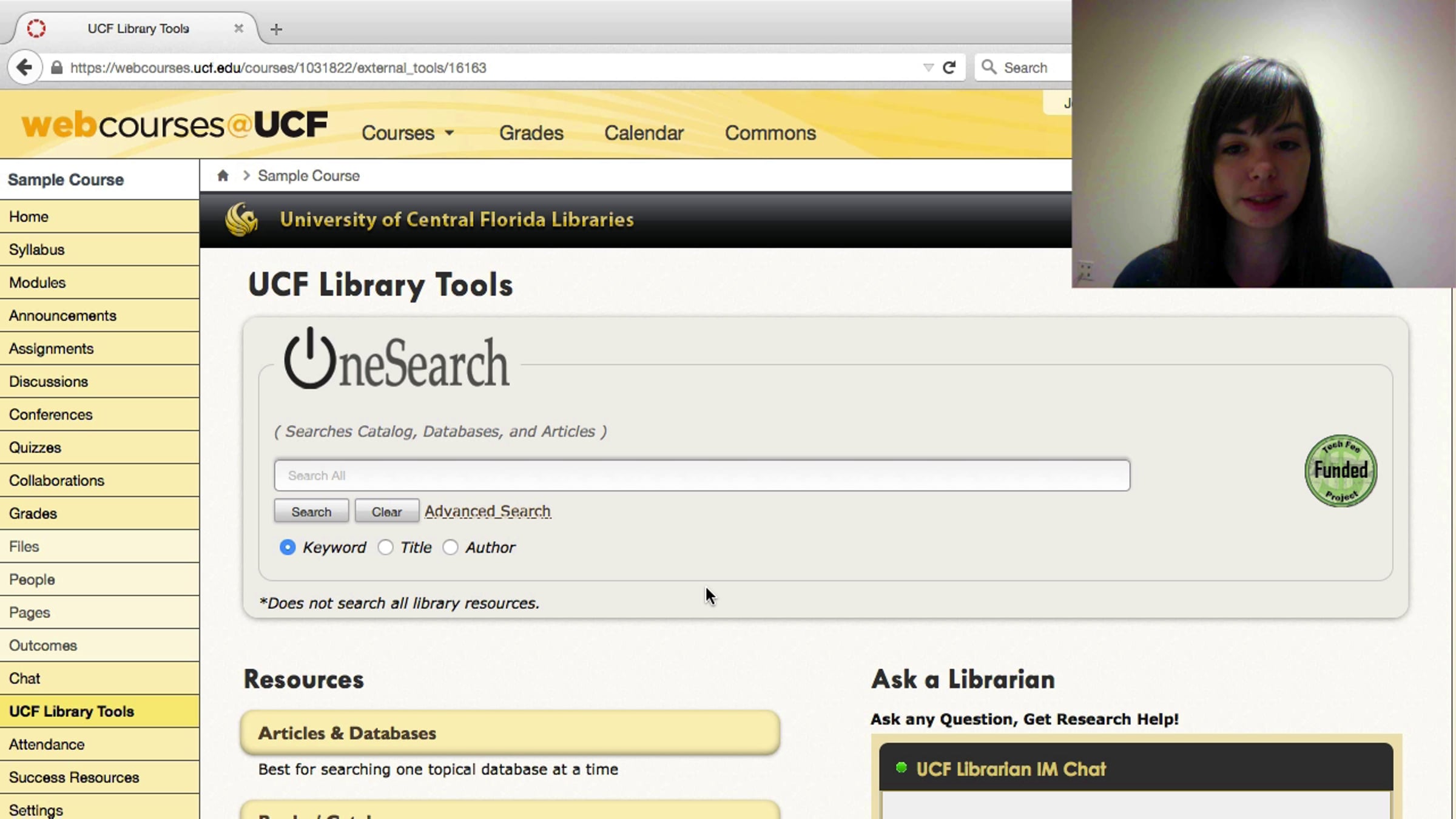
Task: Select the Author radio button
Action: click(x=450, y=547)
